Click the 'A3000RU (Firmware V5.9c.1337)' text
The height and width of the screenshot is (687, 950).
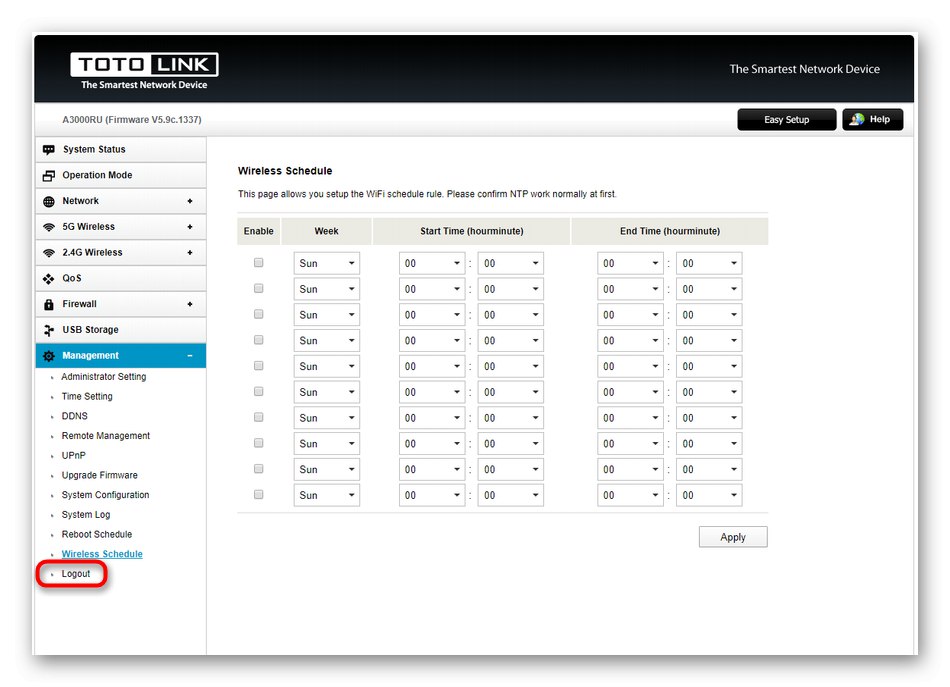[x=132, y=120]
